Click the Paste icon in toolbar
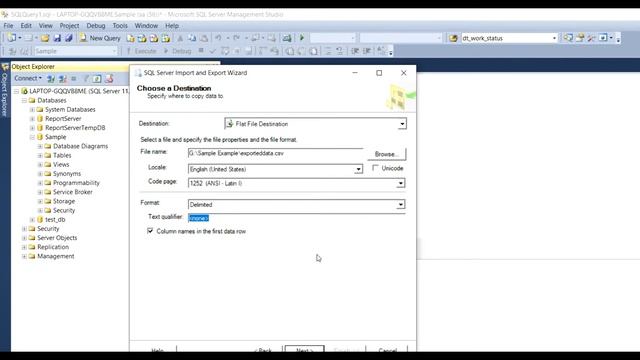Viewport: 640px width, 360px height. 204,38
